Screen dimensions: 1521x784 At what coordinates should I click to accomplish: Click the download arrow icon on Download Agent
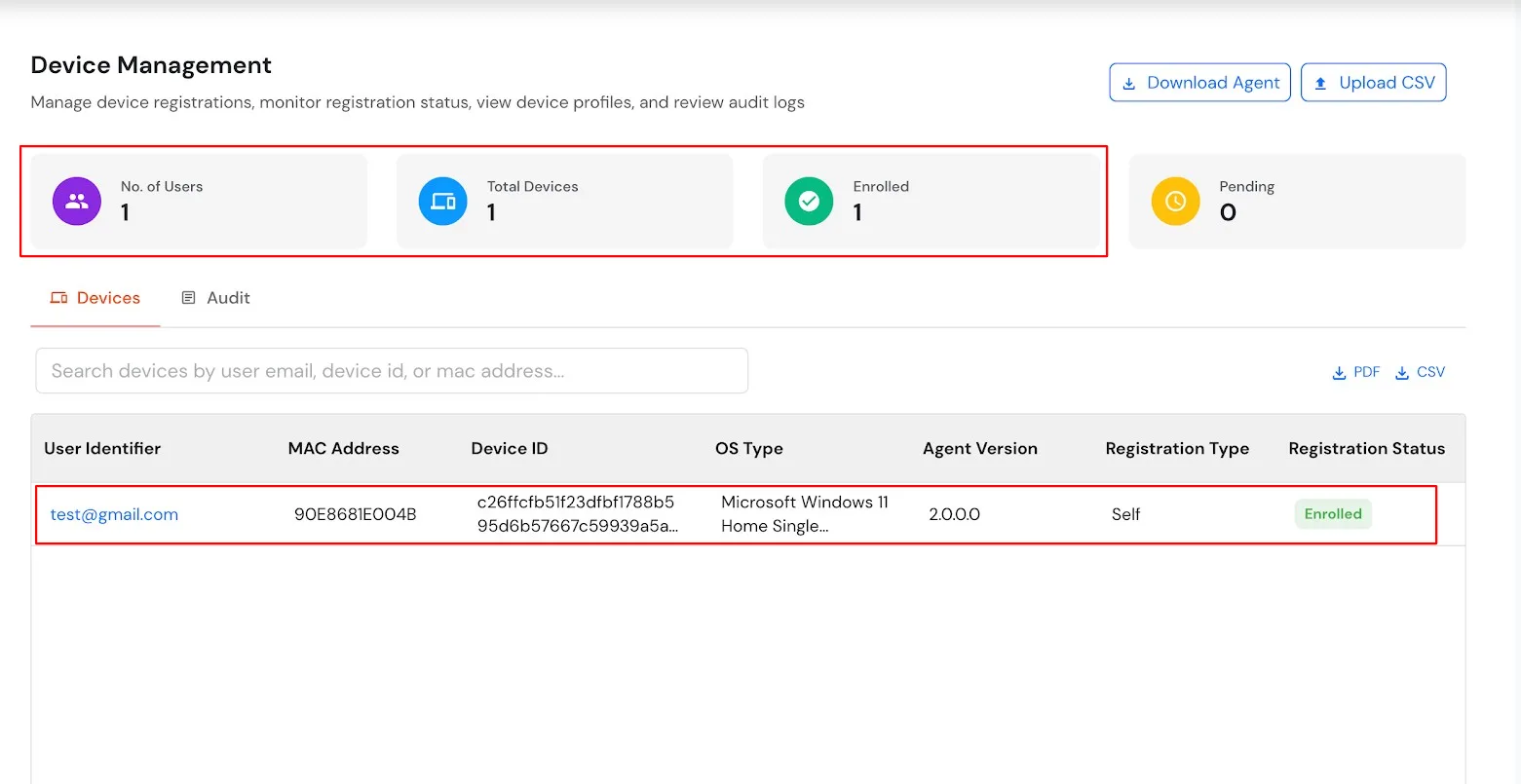[1129, 83]
